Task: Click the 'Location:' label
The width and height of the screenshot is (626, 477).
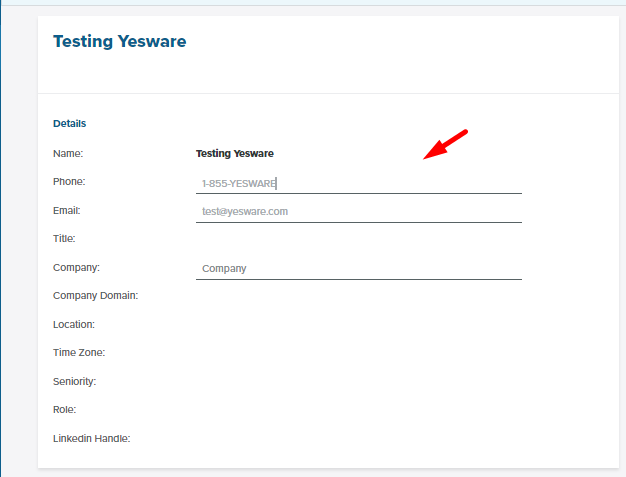Action: [74, 325]
